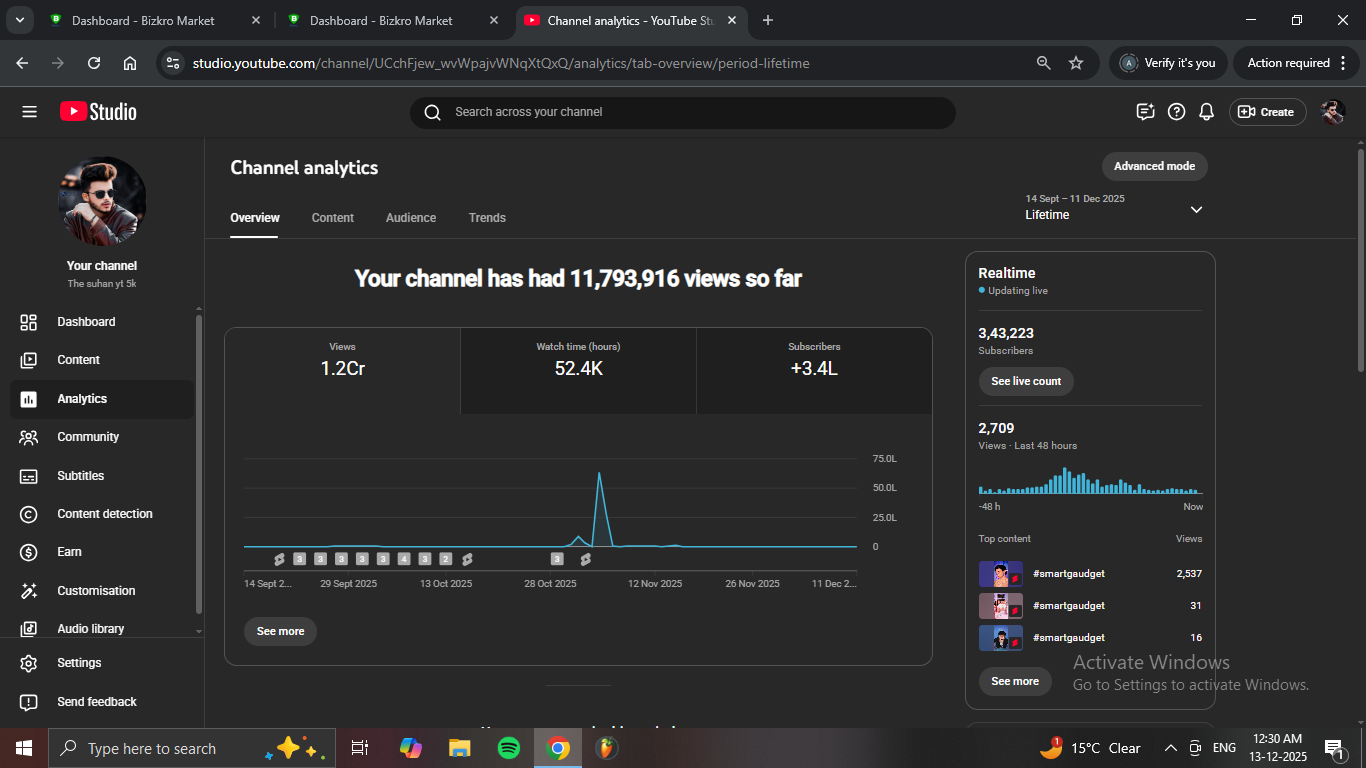Open the help question mark icon
Image resolution: width=1366 pixels, height=768 pixels.
click(1177, 112)
